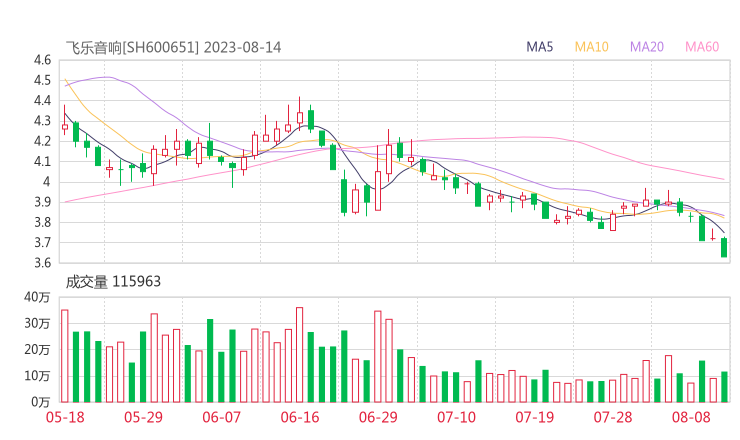Viewport: 740px width, 440px height.
Task: Click the 4.5 price axis label
Action: pos(42,80)
